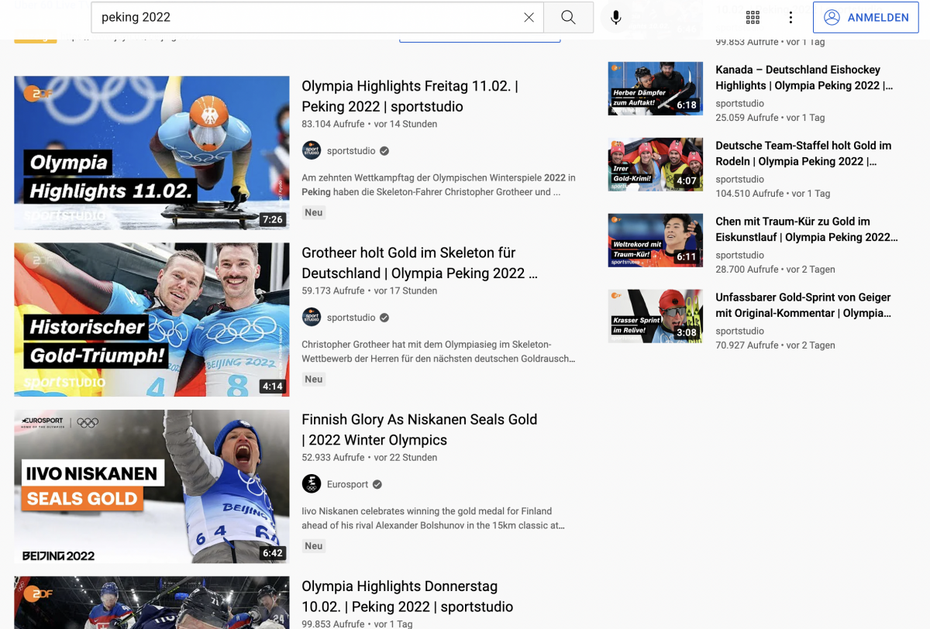Screen dimensions: 930x629
Task: Click the magnifying glass search button
Action: [x=568, y=18]
